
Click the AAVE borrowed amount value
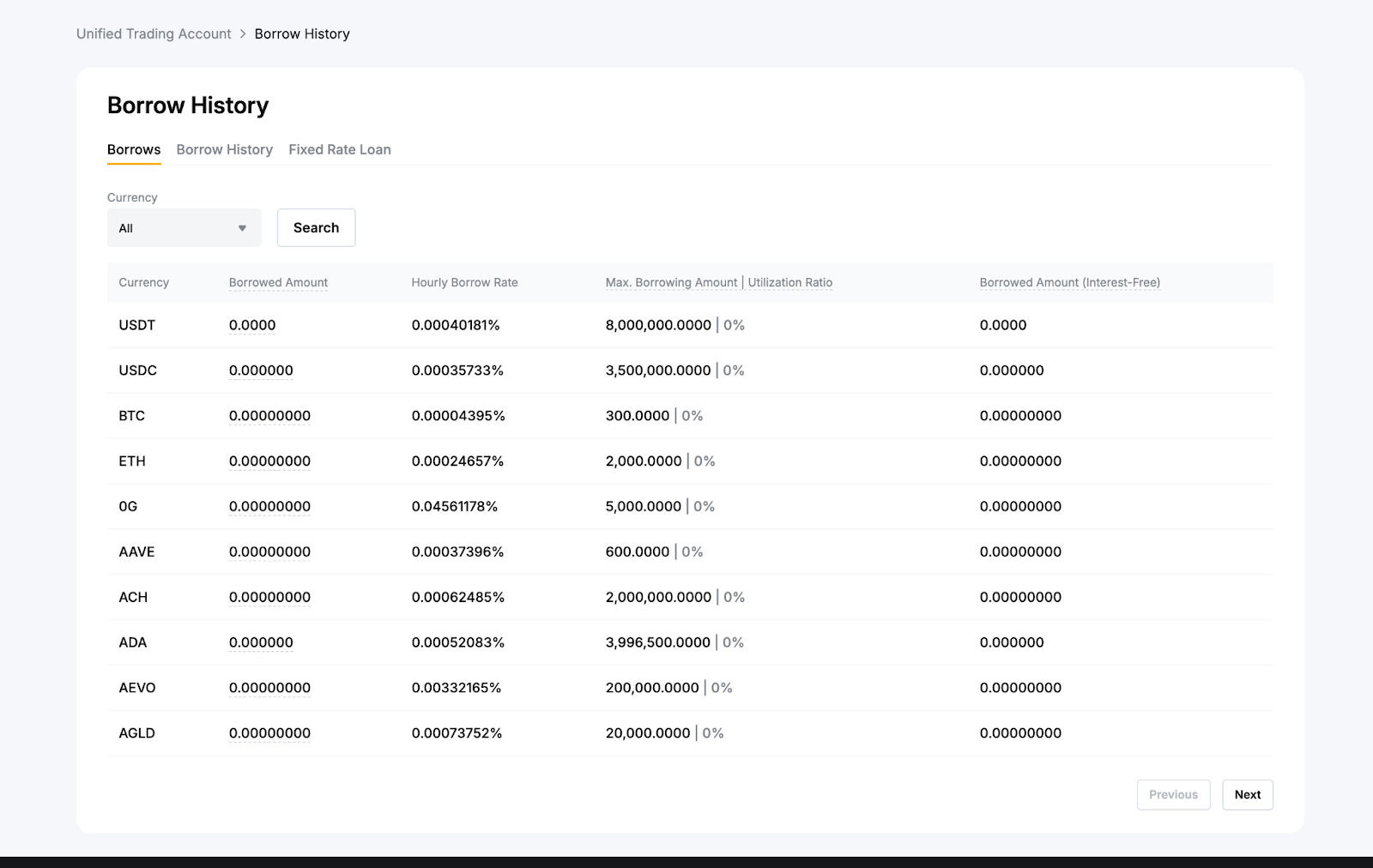point(269,552)
